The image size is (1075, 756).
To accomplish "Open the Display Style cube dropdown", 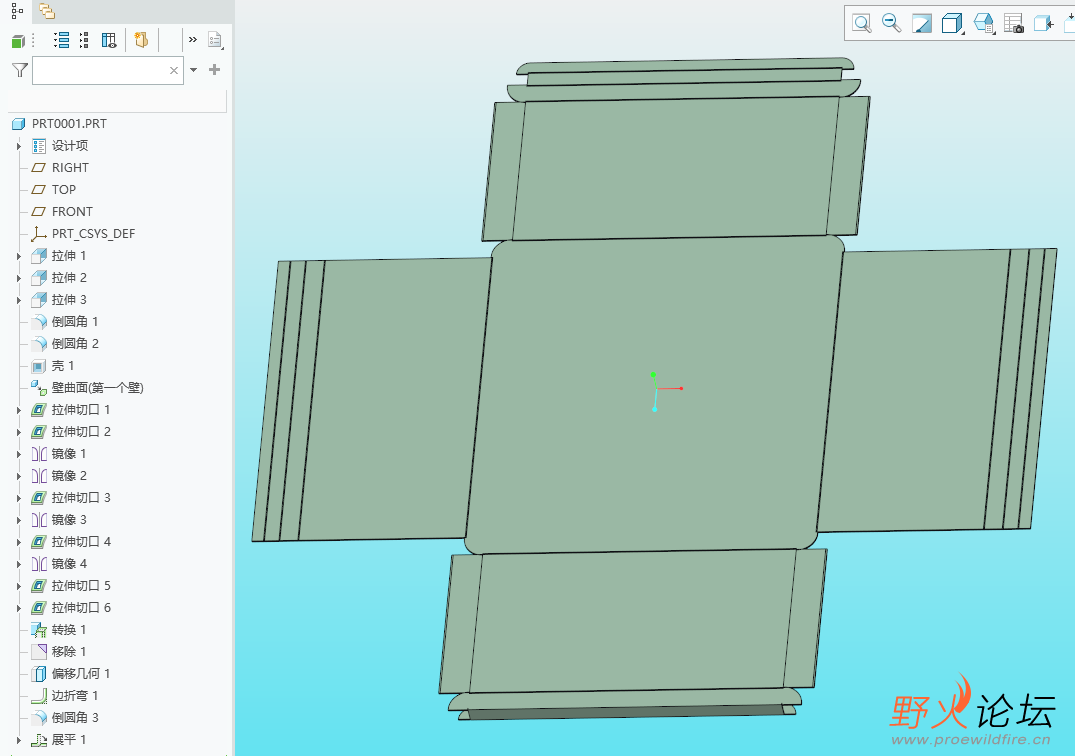I will point(952,23).
